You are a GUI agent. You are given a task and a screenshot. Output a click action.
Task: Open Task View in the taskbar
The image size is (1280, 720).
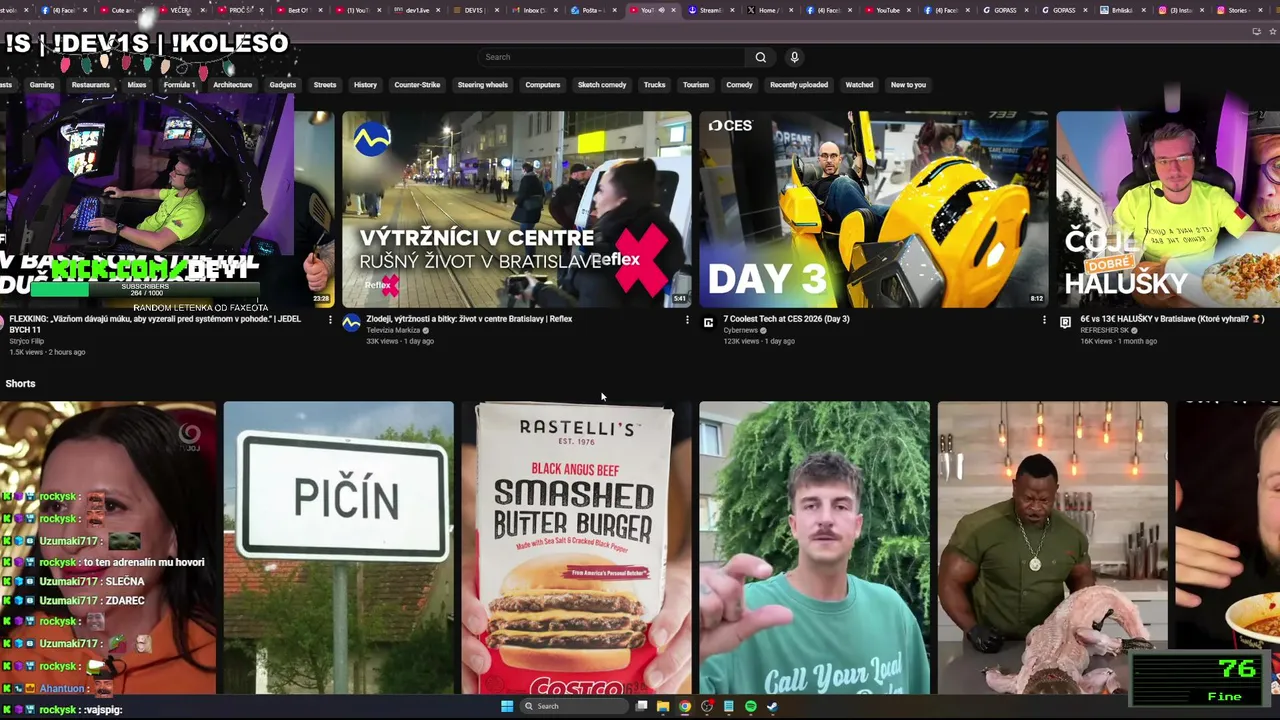tap(641, 706)
